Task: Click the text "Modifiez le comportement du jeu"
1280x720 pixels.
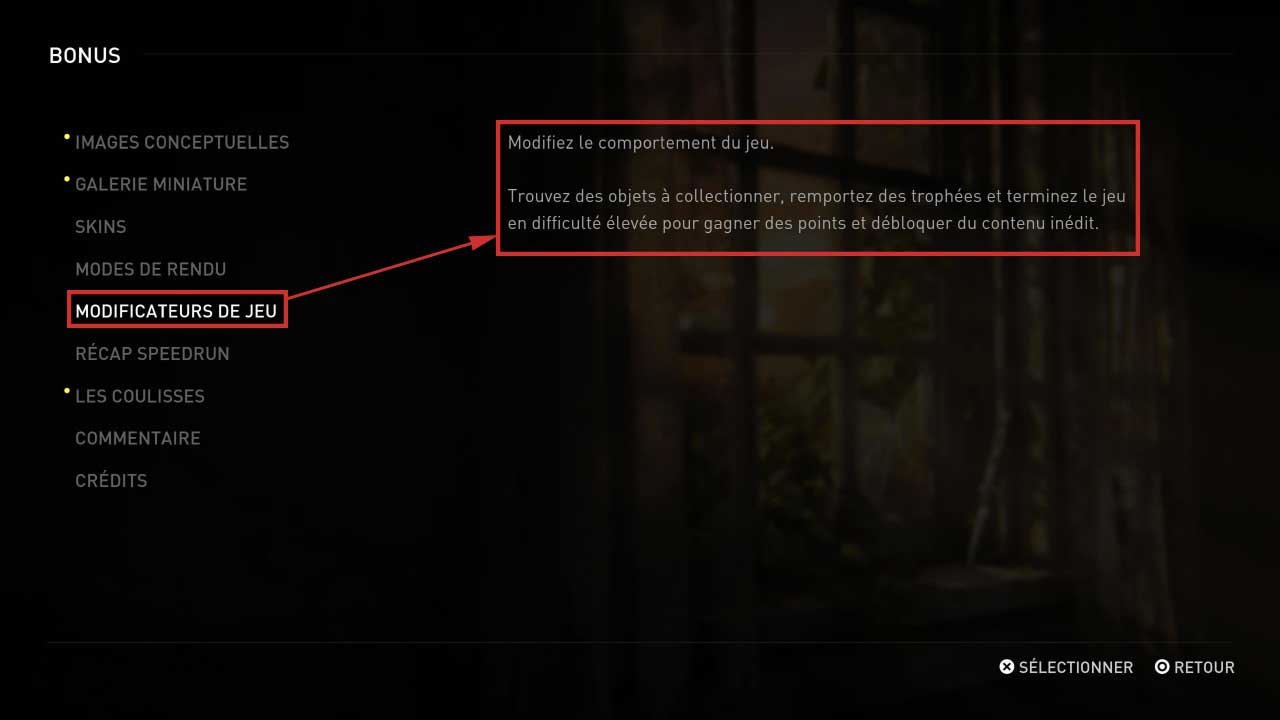Action: tap(640, 142)
